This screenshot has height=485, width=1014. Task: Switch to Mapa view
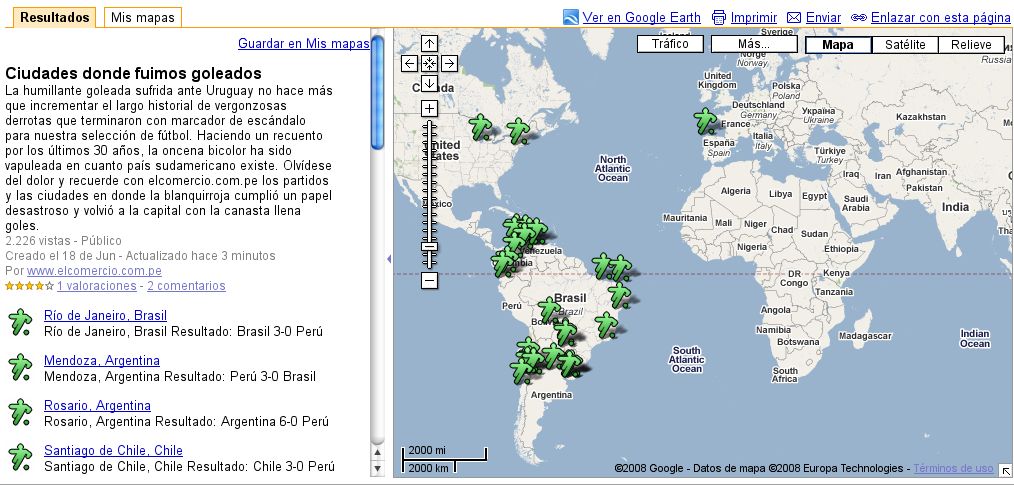click(838, 45)
